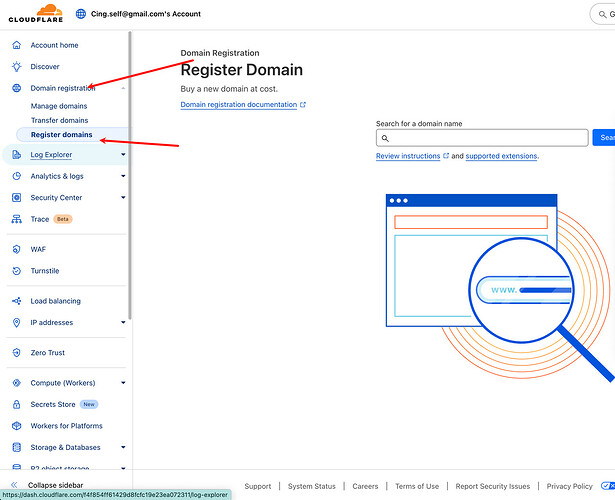Expand the Compute (Workers) submenu

click(x=123, y=383)
